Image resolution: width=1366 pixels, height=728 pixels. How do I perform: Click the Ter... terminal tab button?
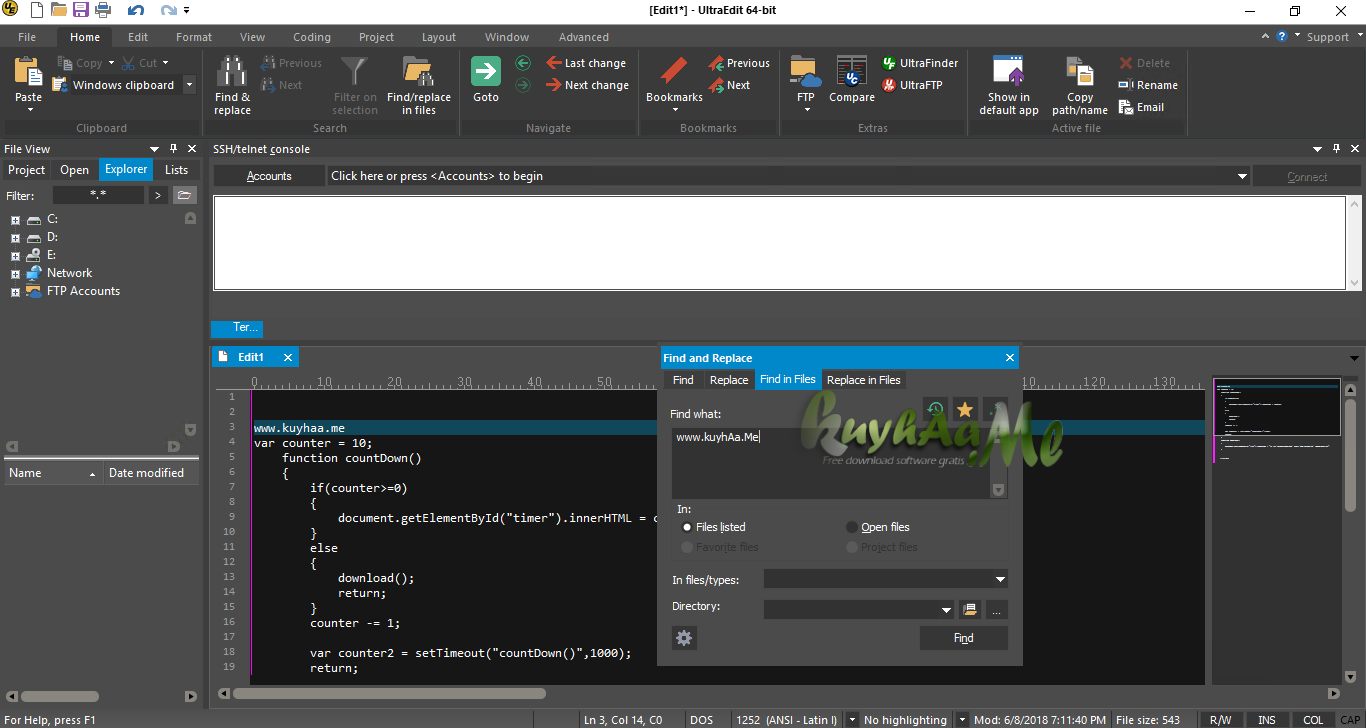click(x=237, y=328)
